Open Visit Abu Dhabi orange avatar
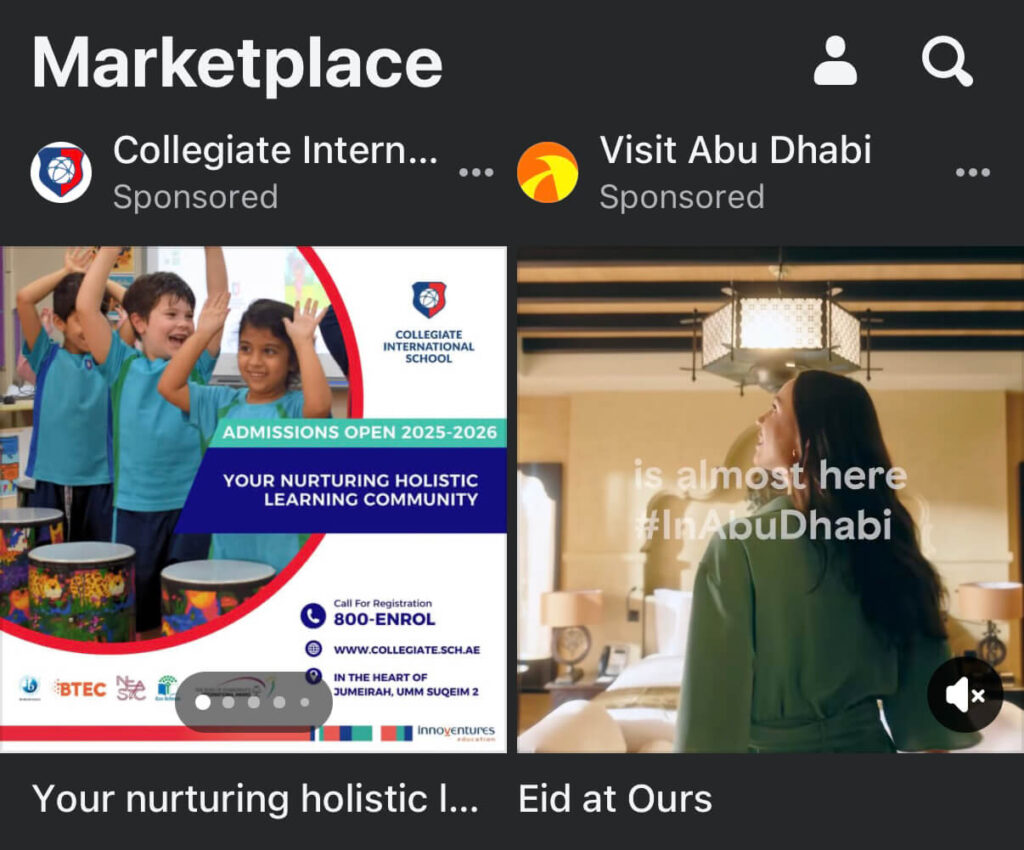This screenshot has height=850, width=1024. tap(547, 172)
